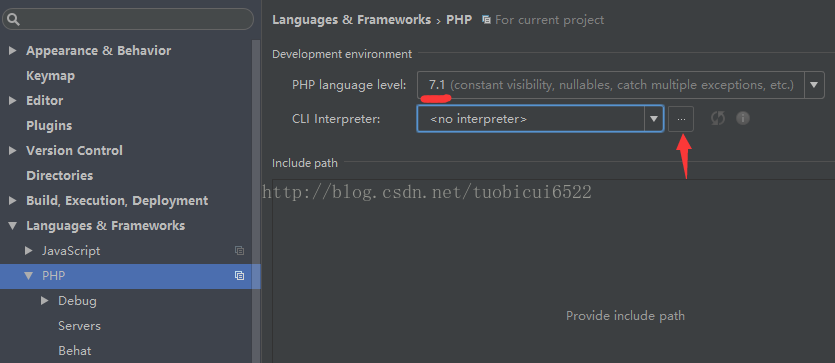Click the For current project icon in header
The width and height of the screenshot is (835, 363).
pos(486,20)
